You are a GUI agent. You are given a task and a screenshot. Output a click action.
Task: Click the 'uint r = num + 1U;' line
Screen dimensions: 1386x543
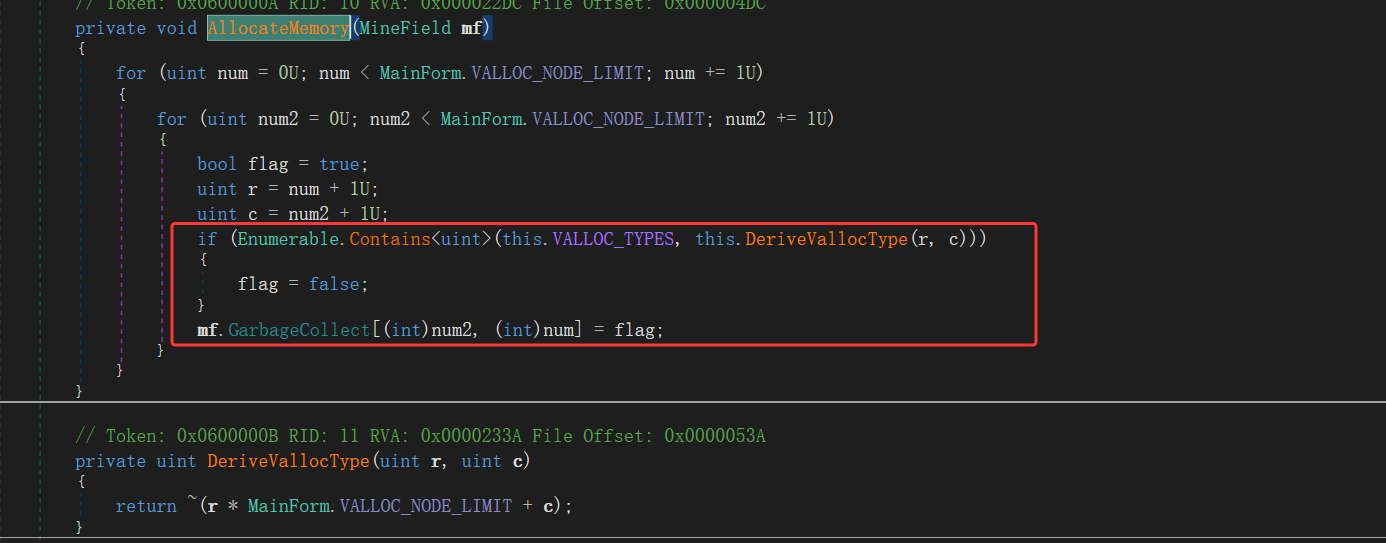coord(288,189)
